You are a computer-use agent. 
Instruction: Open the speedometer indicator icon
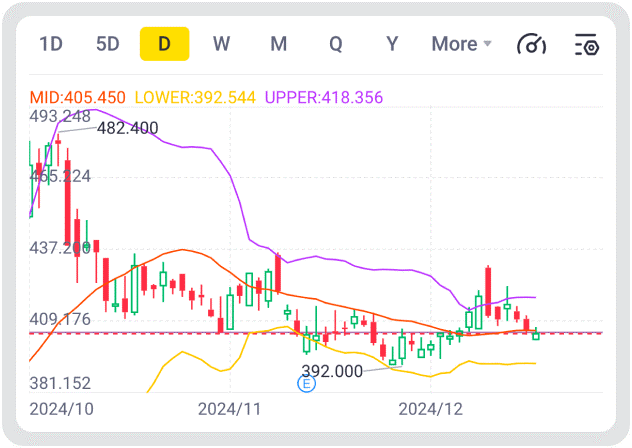pyautogui.click(x=531, y=44)
